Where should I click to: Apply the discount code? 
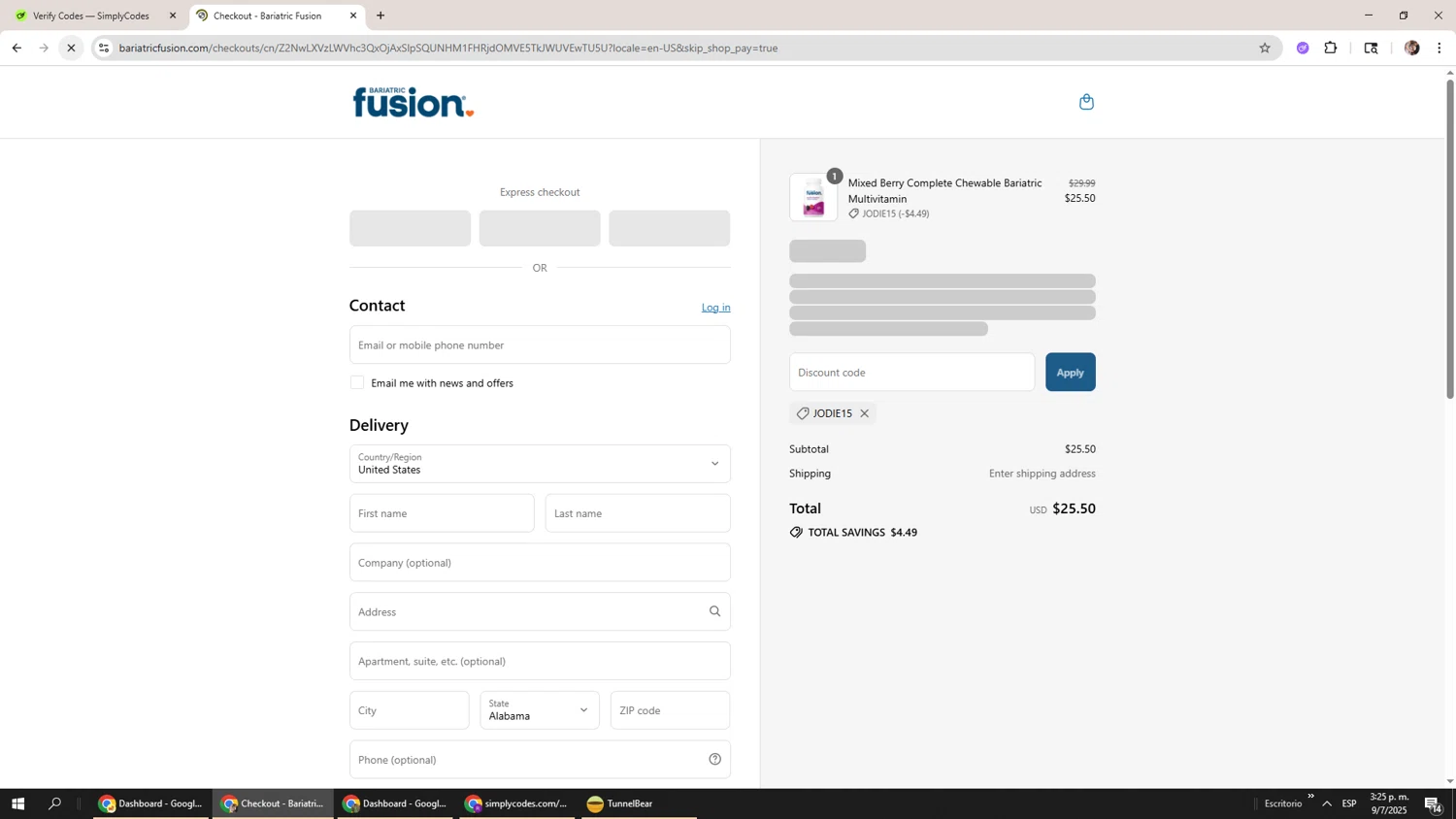tap(1070, 373)
